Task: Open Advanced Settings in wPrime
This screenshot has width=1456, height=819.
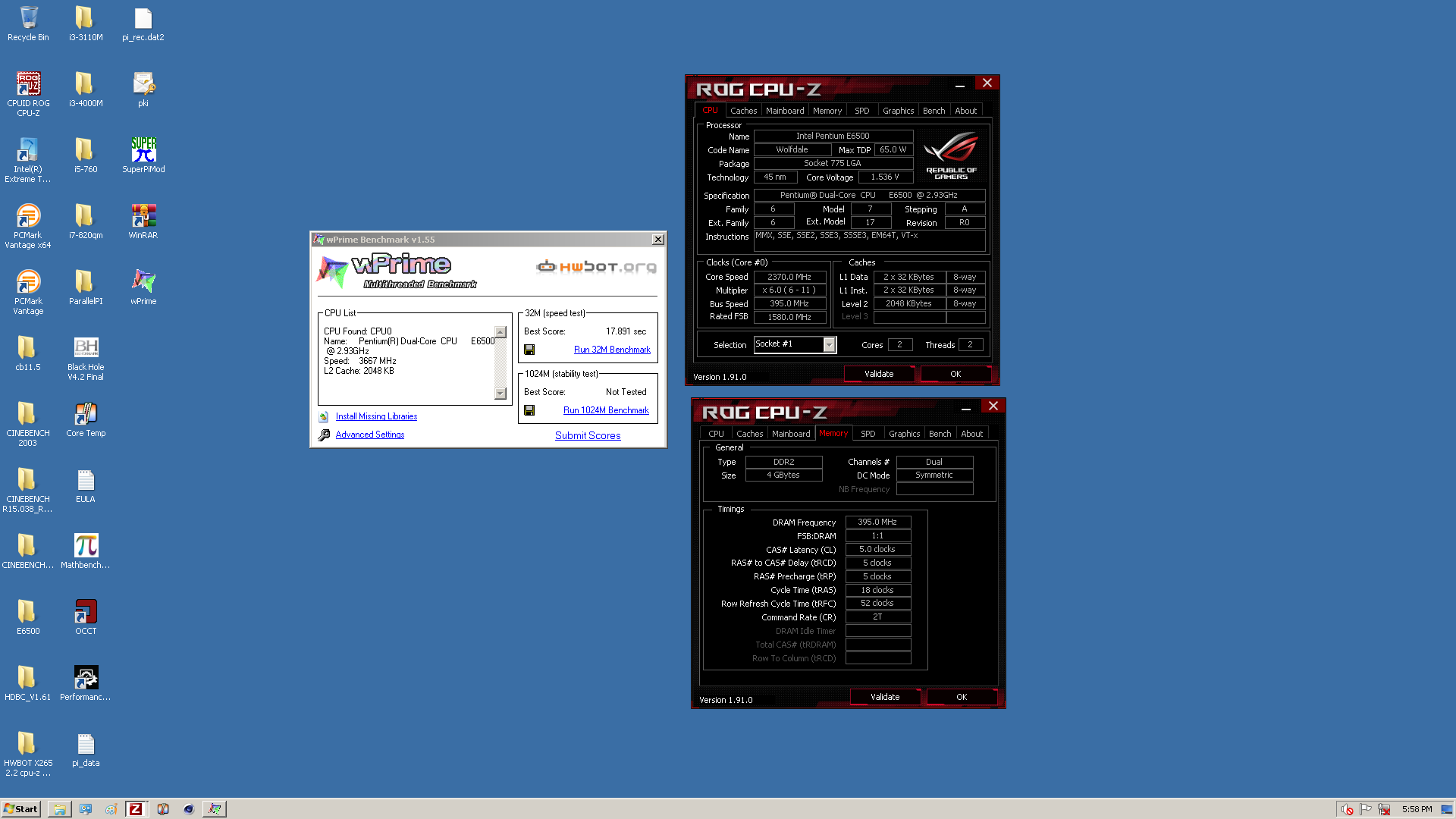Action: [370, 435]
